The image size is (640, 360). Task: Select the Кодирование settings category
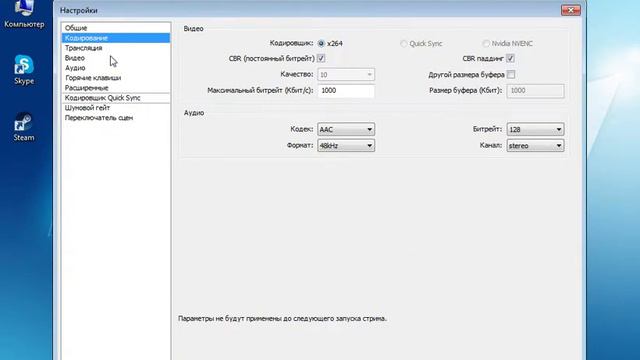(x=116, y=38)
